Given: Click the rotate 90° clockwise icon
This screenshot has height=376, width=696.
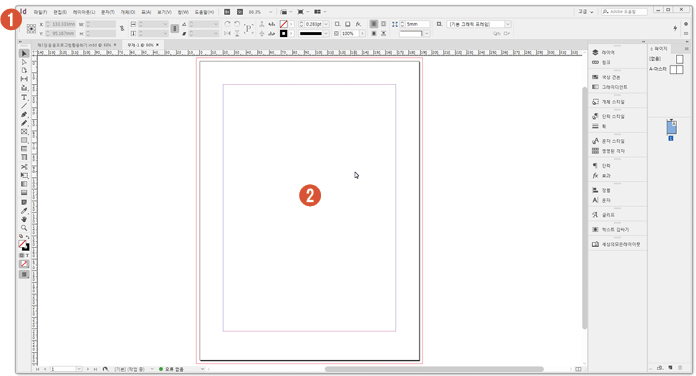Looking at the screenshot, I should (x=227, y=24).
